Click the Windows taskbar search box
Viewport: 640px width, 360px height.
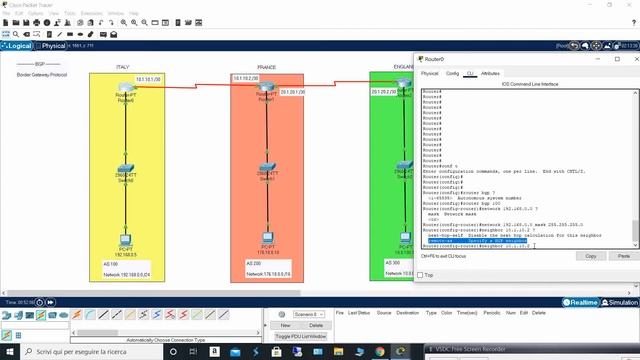(x=91, y=351)
